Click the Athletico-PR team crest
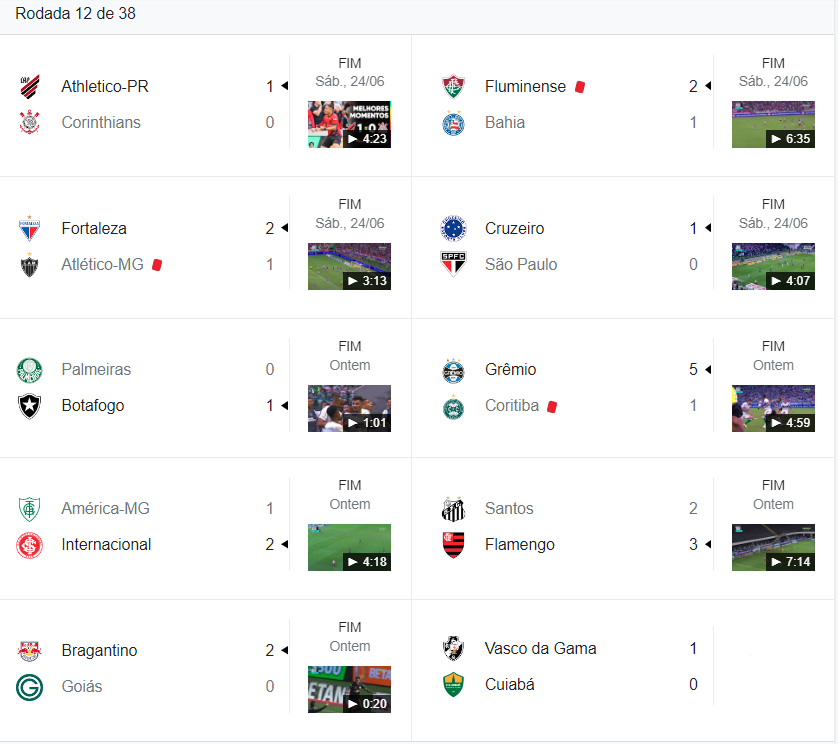838x744 pixels. (x=30, y=87)
